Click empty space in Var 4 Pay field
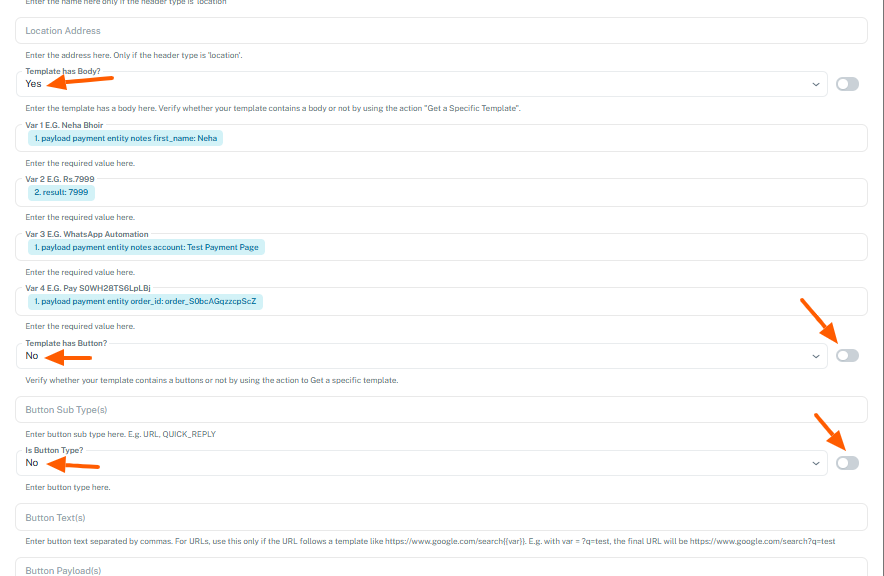 560,300
